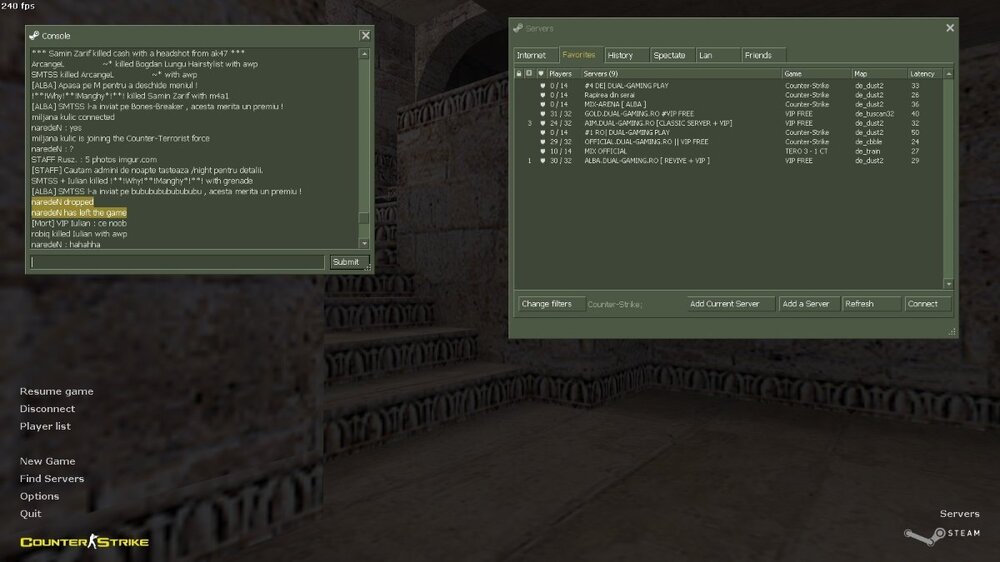Open the Friends tab
Screen dimensions: 1000x562
[x=758, y=55]
